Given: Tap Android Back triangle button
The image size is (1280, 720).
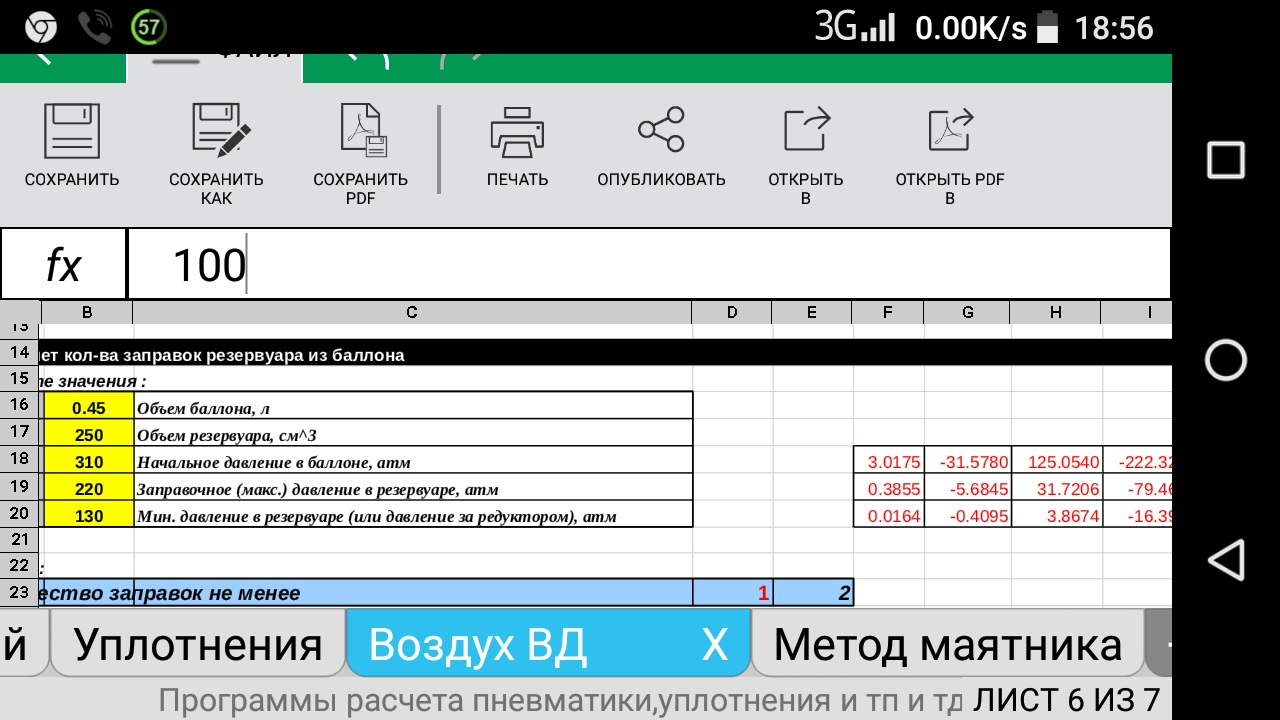Looking at the screenshot, I should tap(1225, 560).
